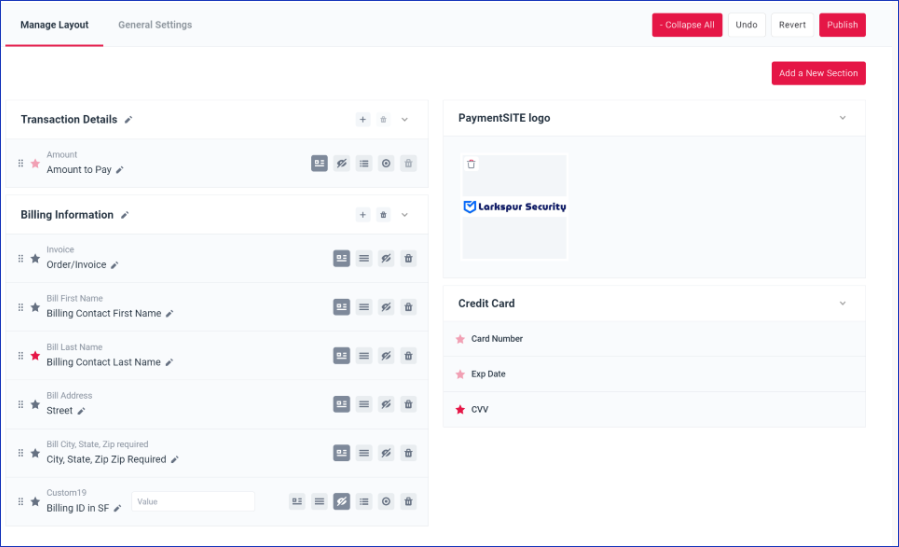The image size is (899, 547).
Task: Toggle required star for Billing Contact First Name
Action: pos(36,307)
